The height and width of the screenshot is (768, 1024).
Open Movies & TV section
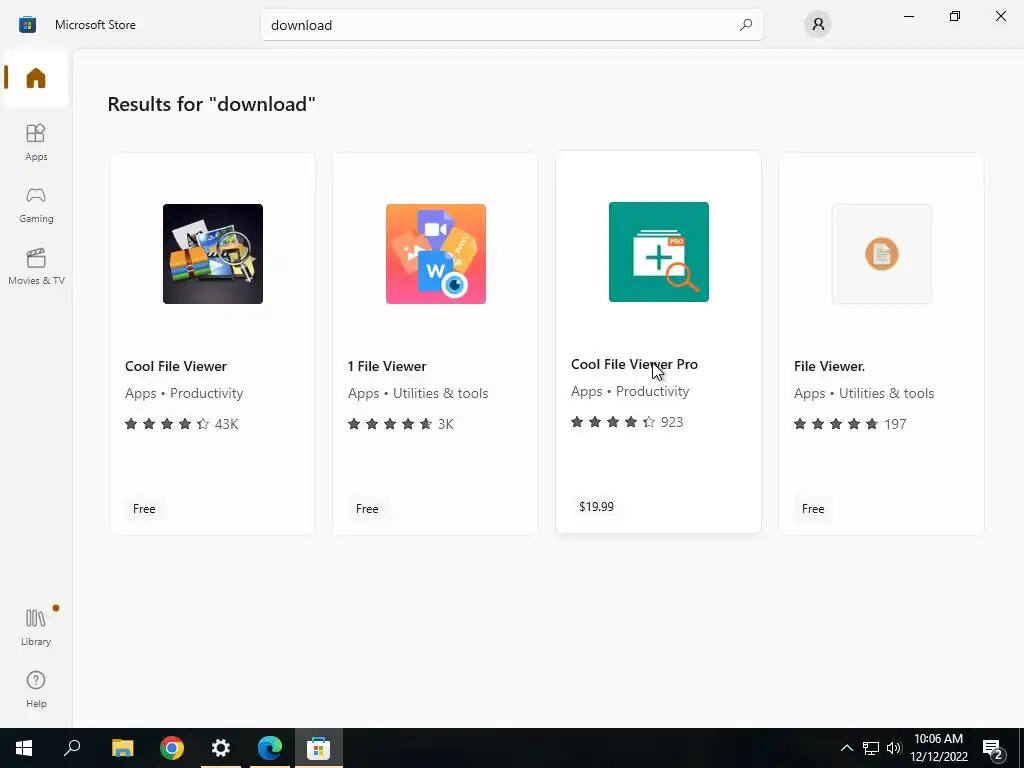point(36,266)
